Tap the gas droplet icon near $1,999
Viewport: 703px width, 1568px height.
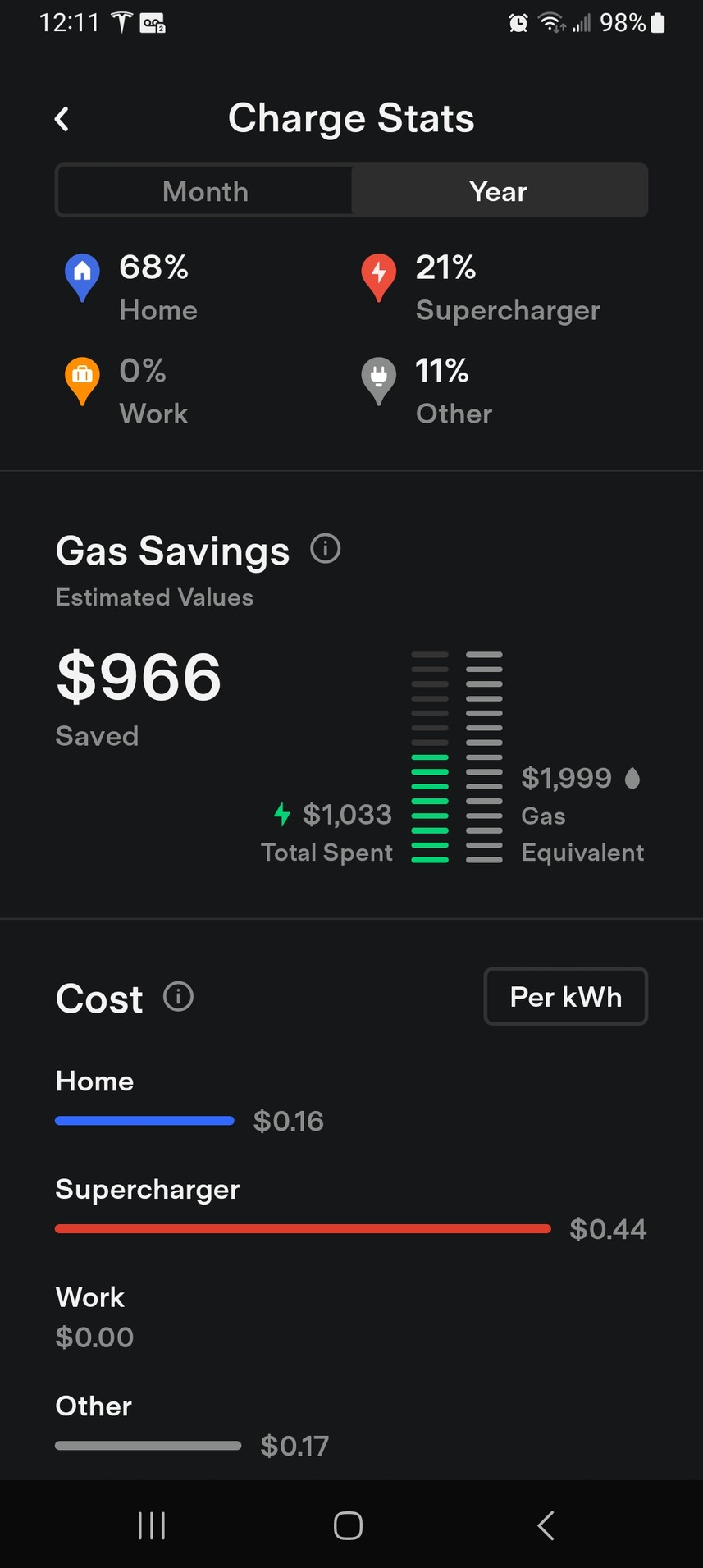pos(632,778)
